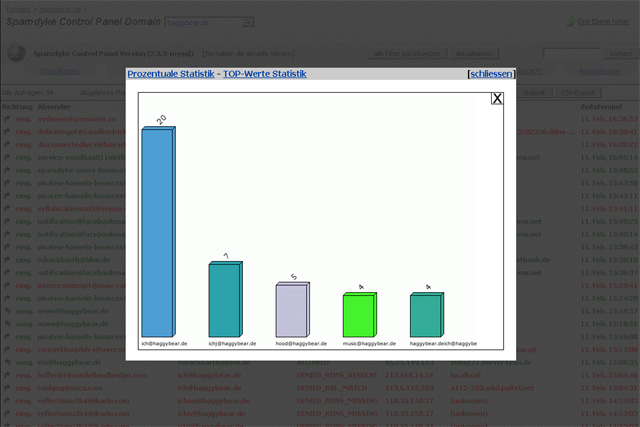Click the DENIED_RDNS_RESOLVE status cell
Viewport: 640px width, 427px height.
pyautogui.click(x=337, y=375)
